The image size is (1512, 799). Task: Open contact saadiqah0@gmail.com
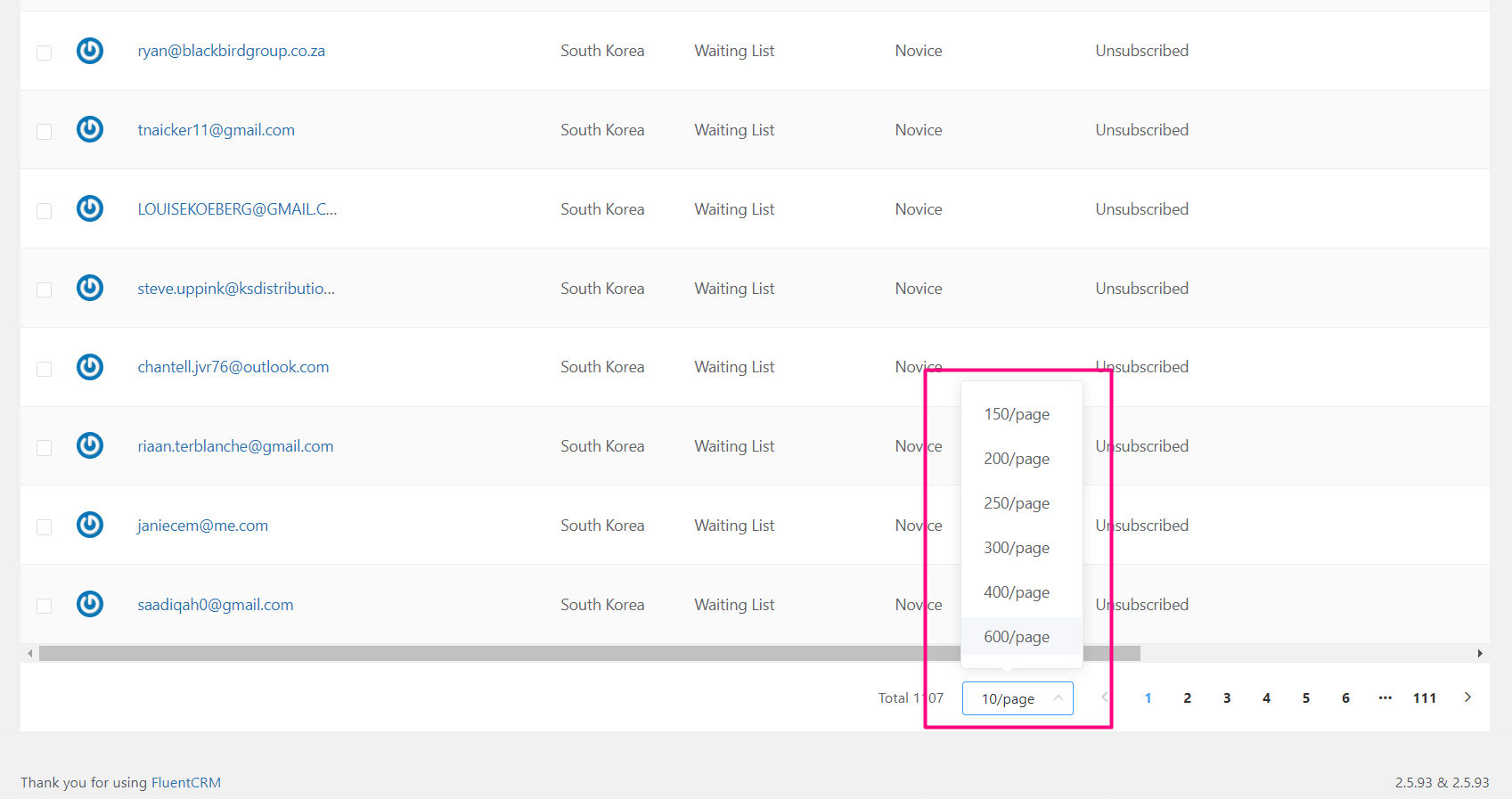(216, 605)
